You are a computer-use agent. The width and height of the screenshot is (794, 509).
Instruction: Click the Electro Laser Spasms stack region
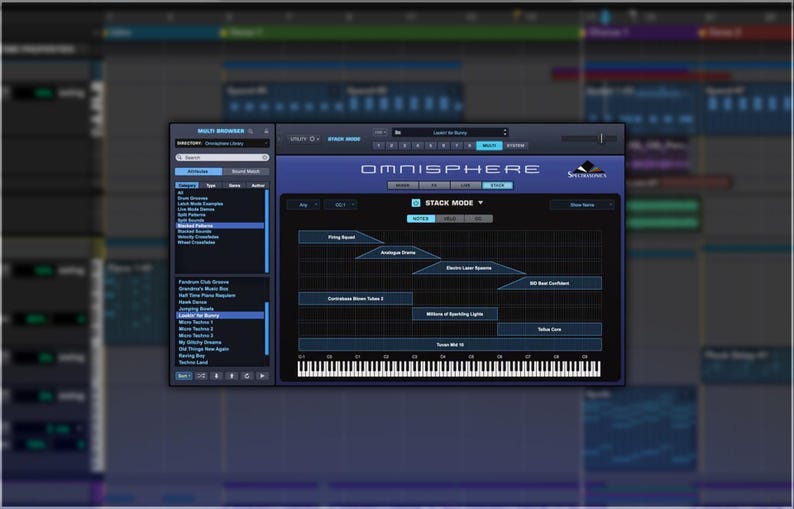point(469,268)
